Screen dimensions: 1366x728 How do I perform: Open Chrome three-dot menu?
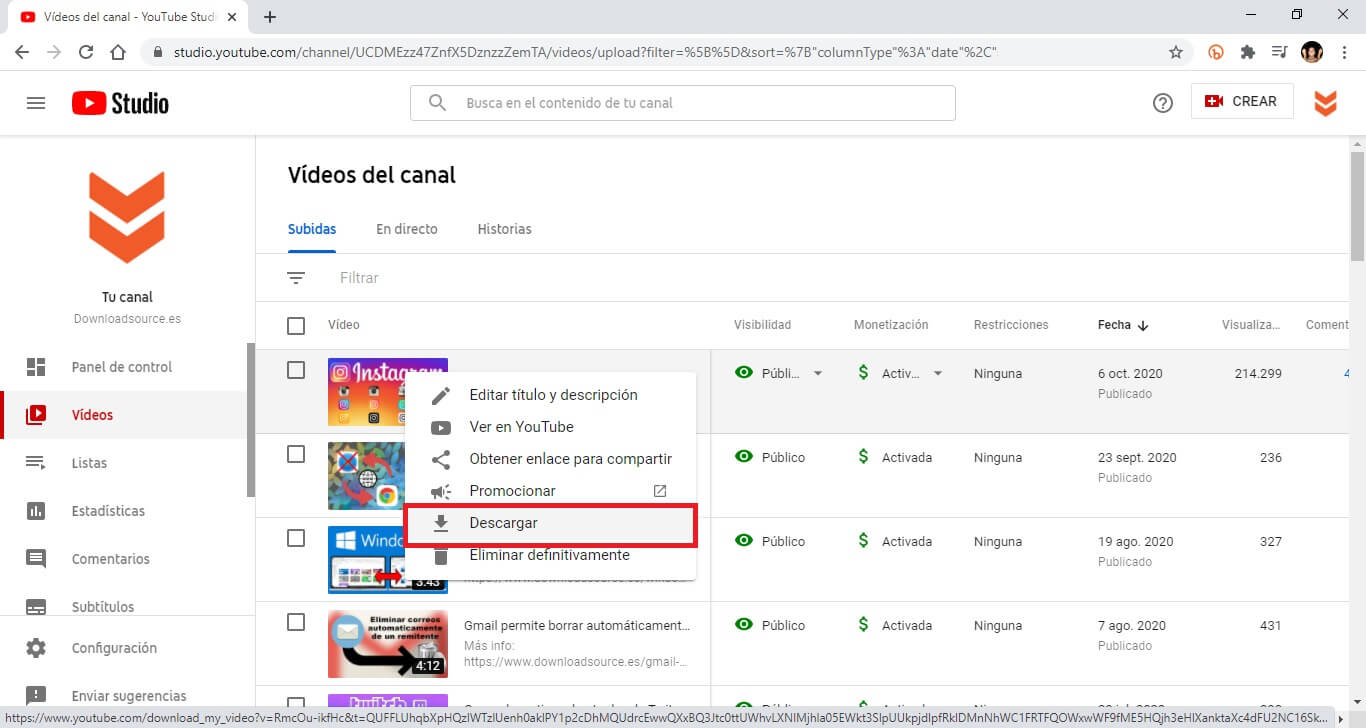click(1344, 52)
